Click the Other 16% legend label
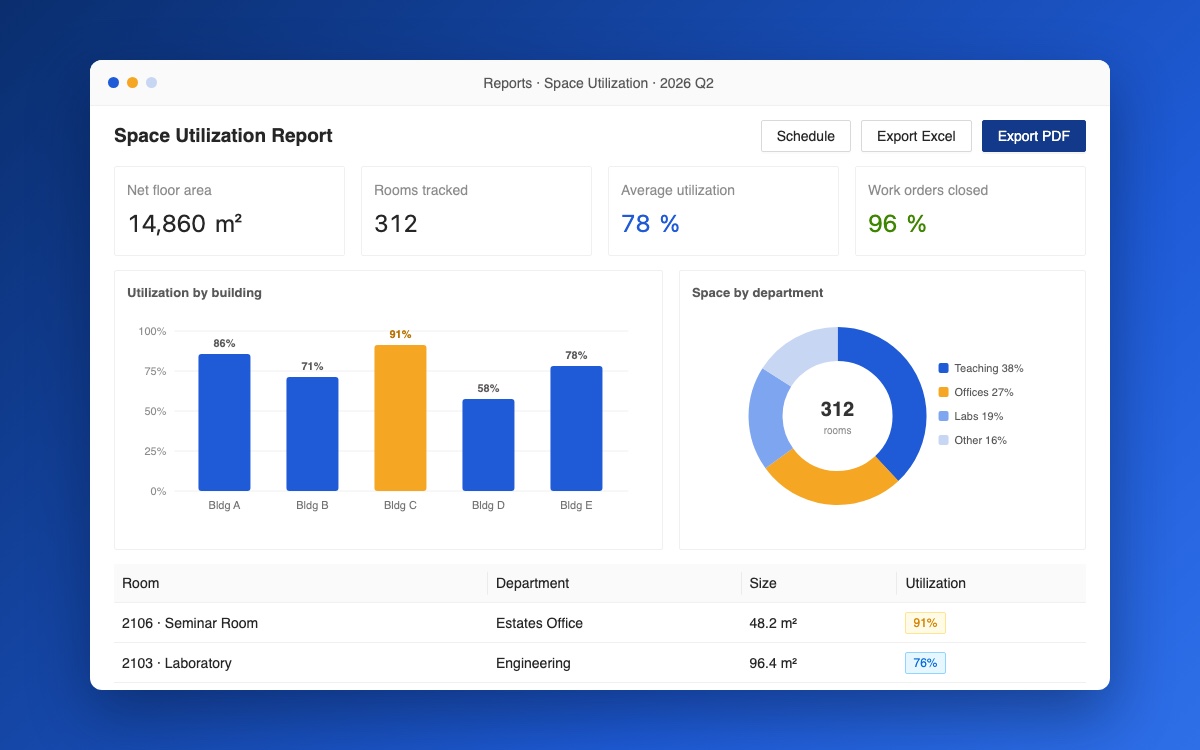The image size is (1200, 750). click(980, 440)
